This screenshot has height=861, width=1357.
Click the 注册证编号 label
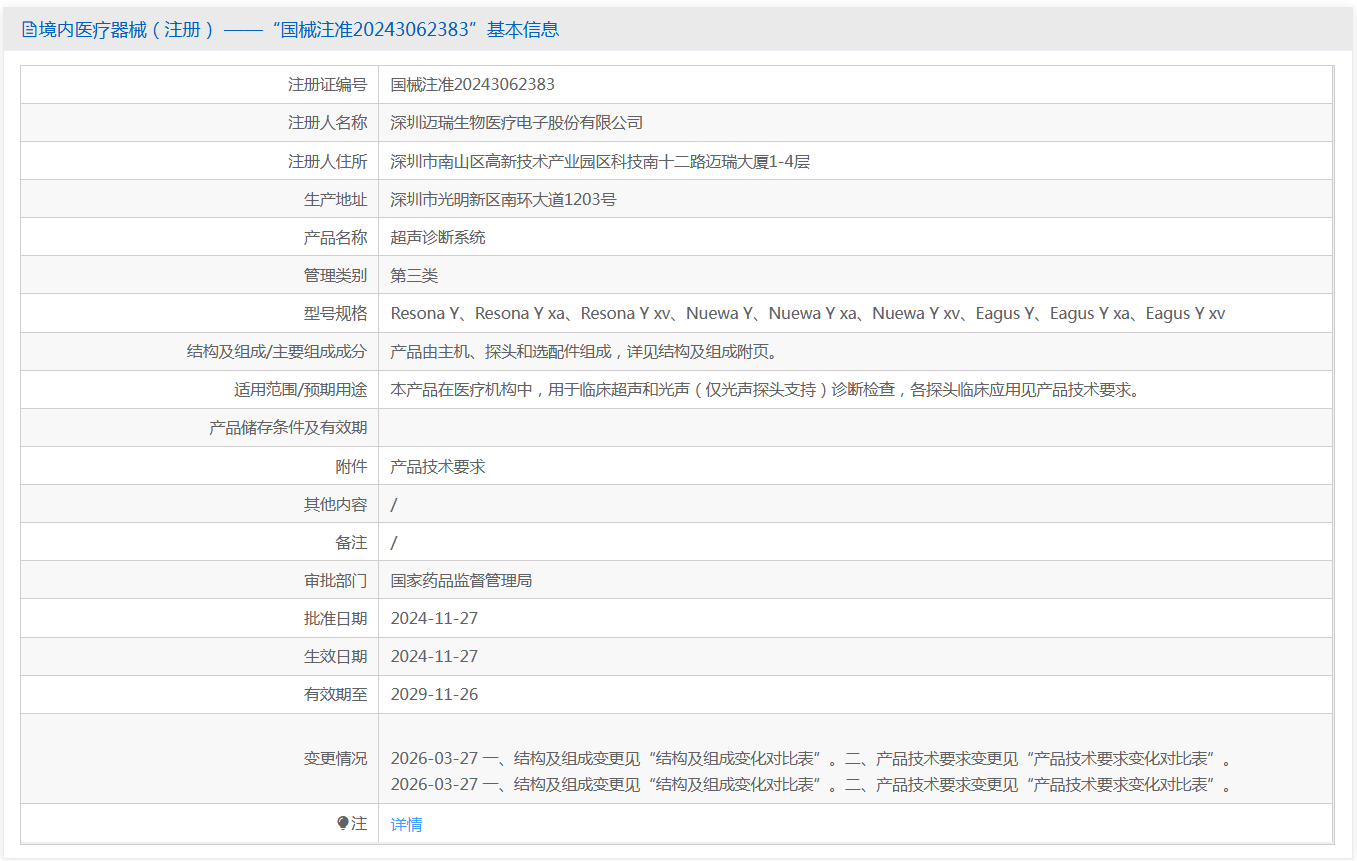327,85
